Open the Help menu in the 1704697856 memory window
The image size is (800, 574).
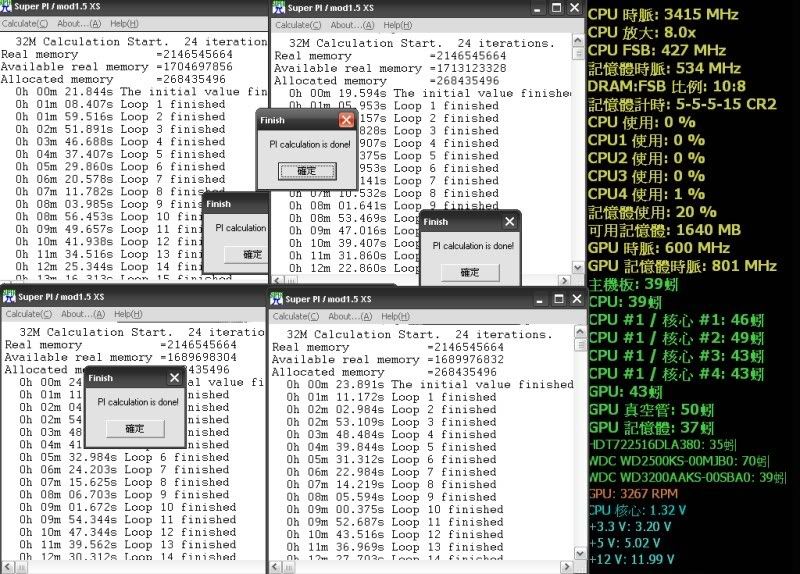[x=124, y=23]
